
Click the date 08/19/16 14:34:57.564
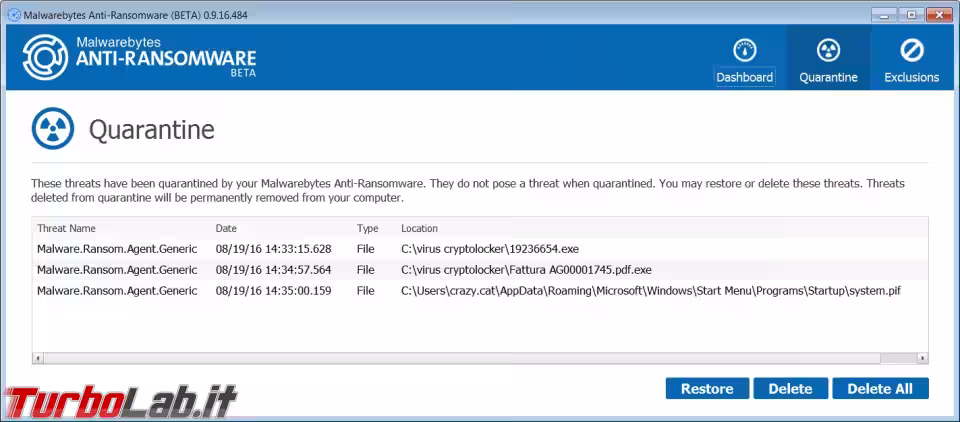tap(274, 270)
